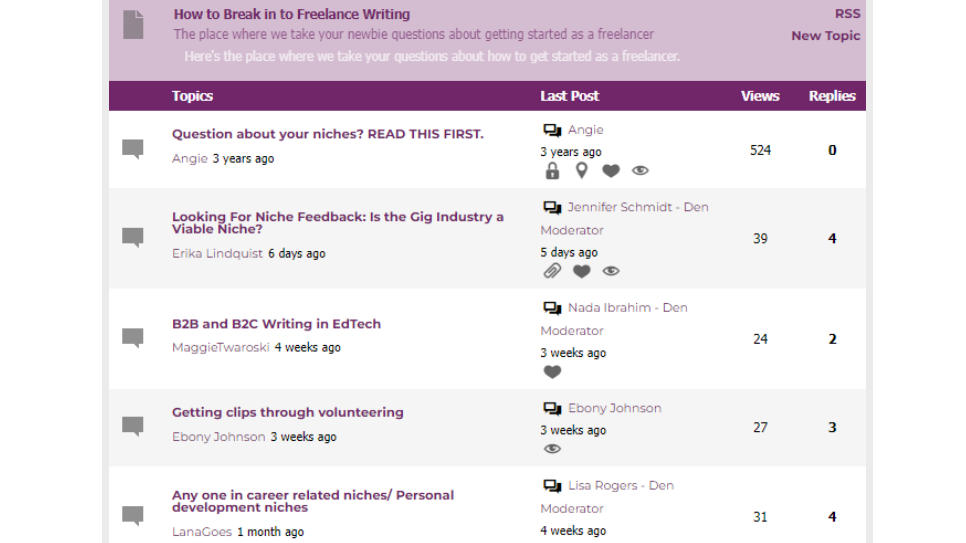
Task: Click speech bubble icon beside Getting clips topic
Action: 133,426
